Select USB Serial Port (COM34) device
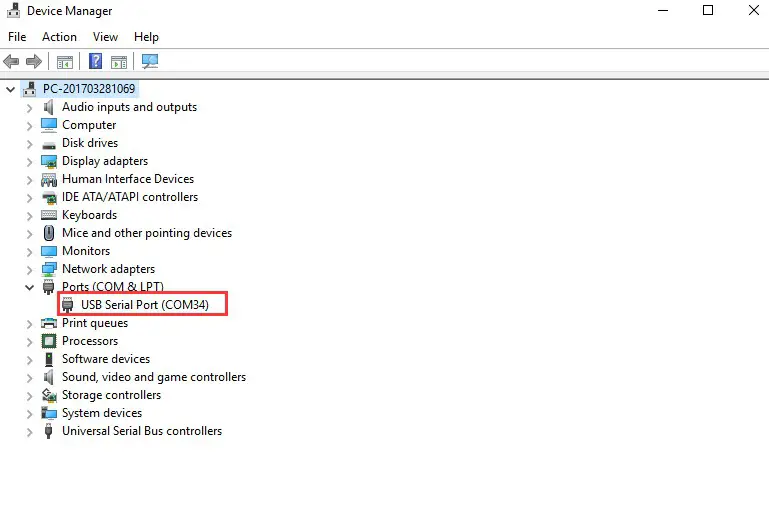This screenshot has width=769, height=520. point(144,305)
